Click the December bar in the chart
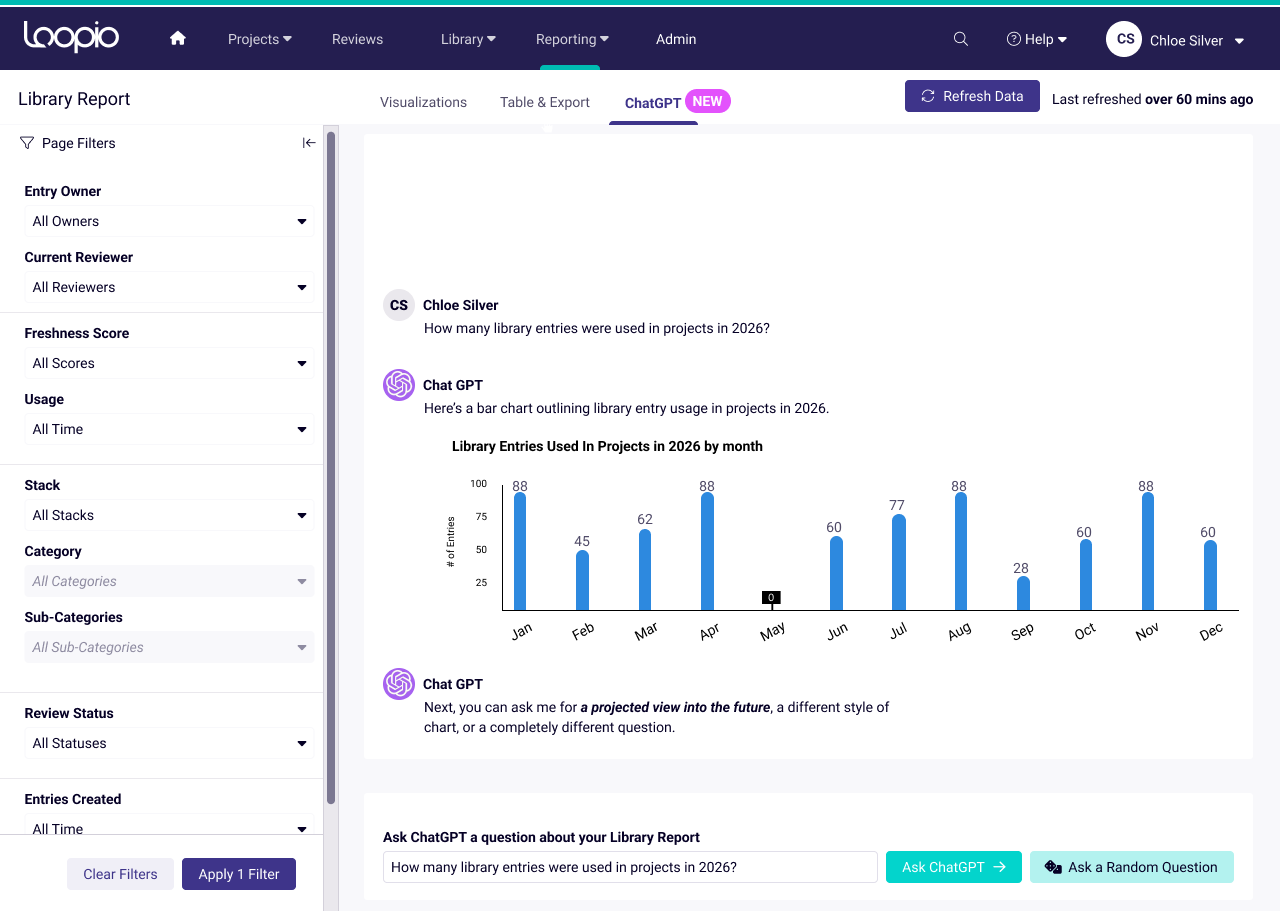Viewport: 1280px width, 911px height. coord(1210,575)
